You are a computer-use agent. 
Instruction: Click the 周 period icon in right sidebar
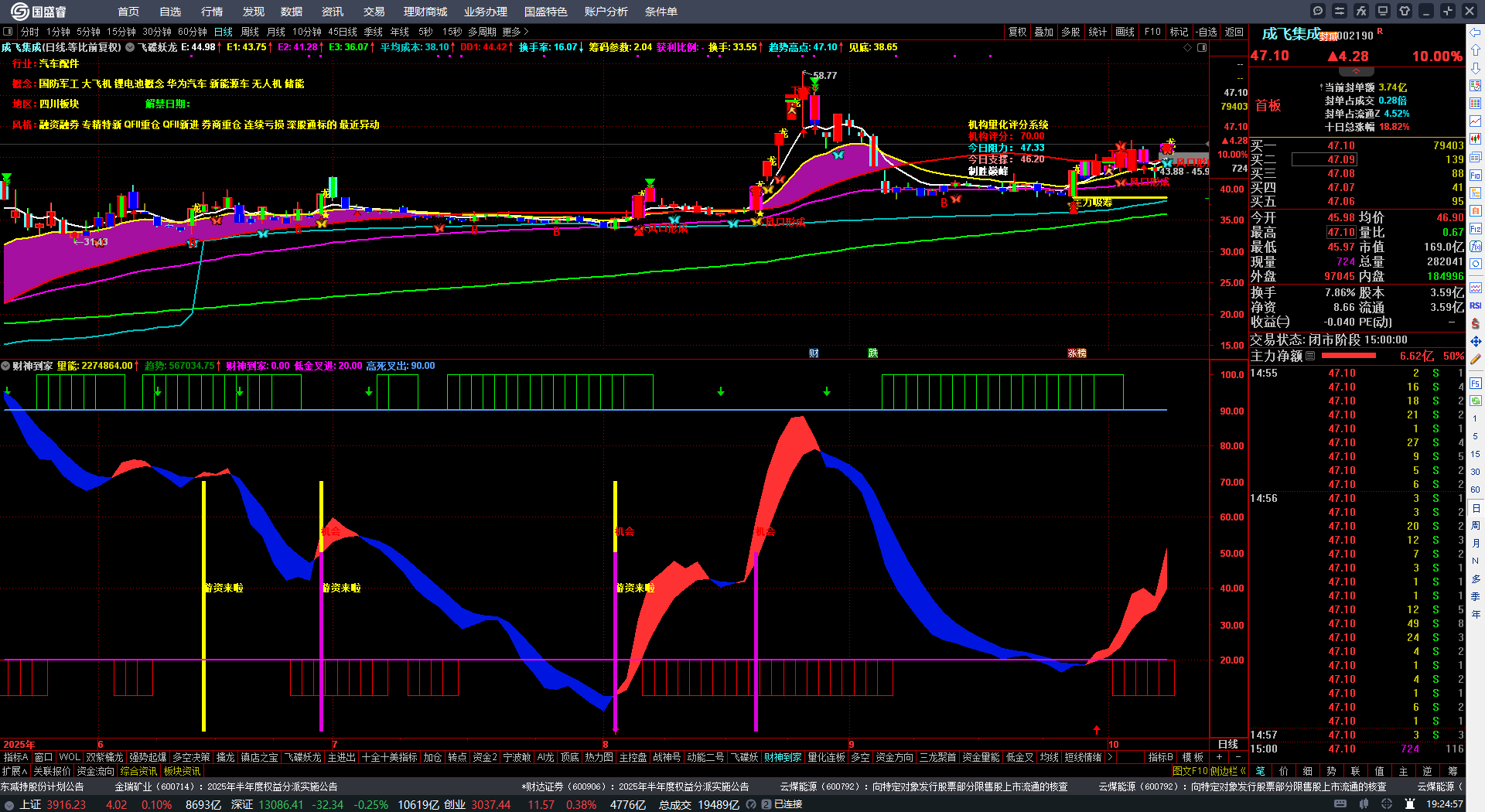[x=1476, y=526]
